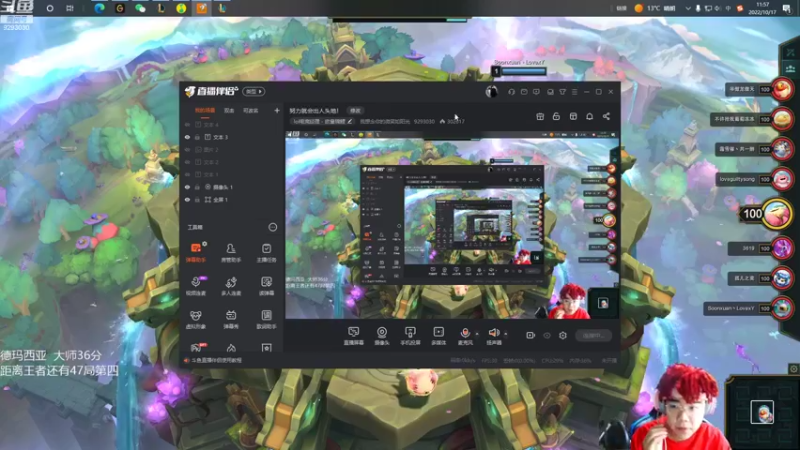Select the active orange scene tab

pyautogui.click(x=205, y=110)
